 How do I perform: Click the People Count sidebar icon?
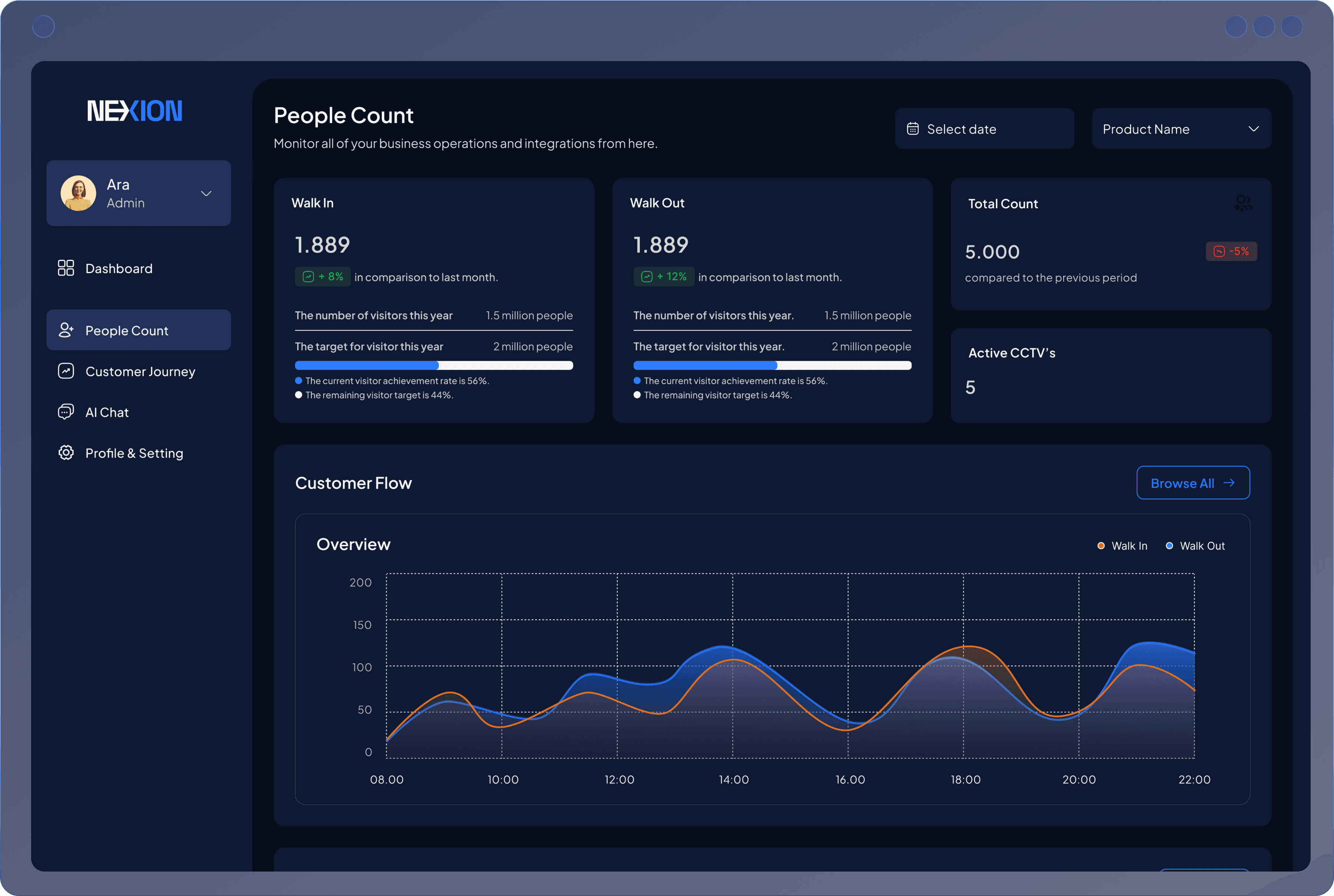tap(66, 330)
